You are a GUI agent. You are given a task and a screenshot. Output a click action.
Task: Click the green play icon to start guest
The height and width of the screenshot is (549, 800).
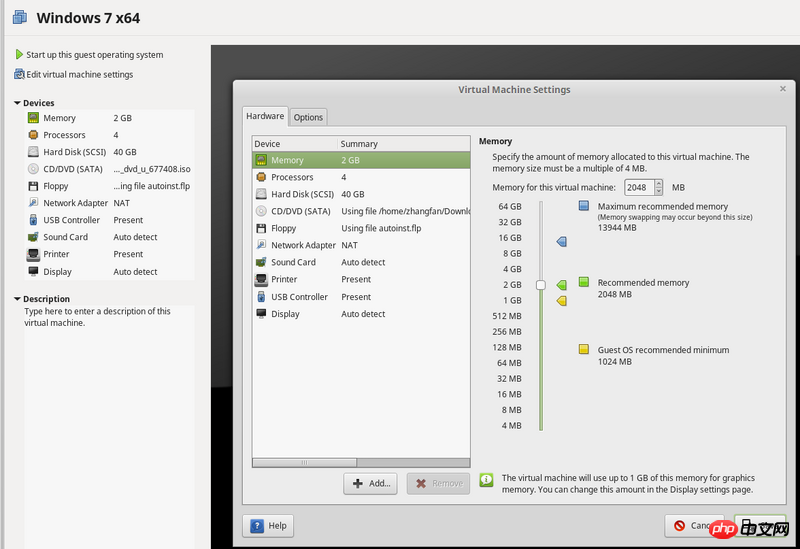[19, 54]
